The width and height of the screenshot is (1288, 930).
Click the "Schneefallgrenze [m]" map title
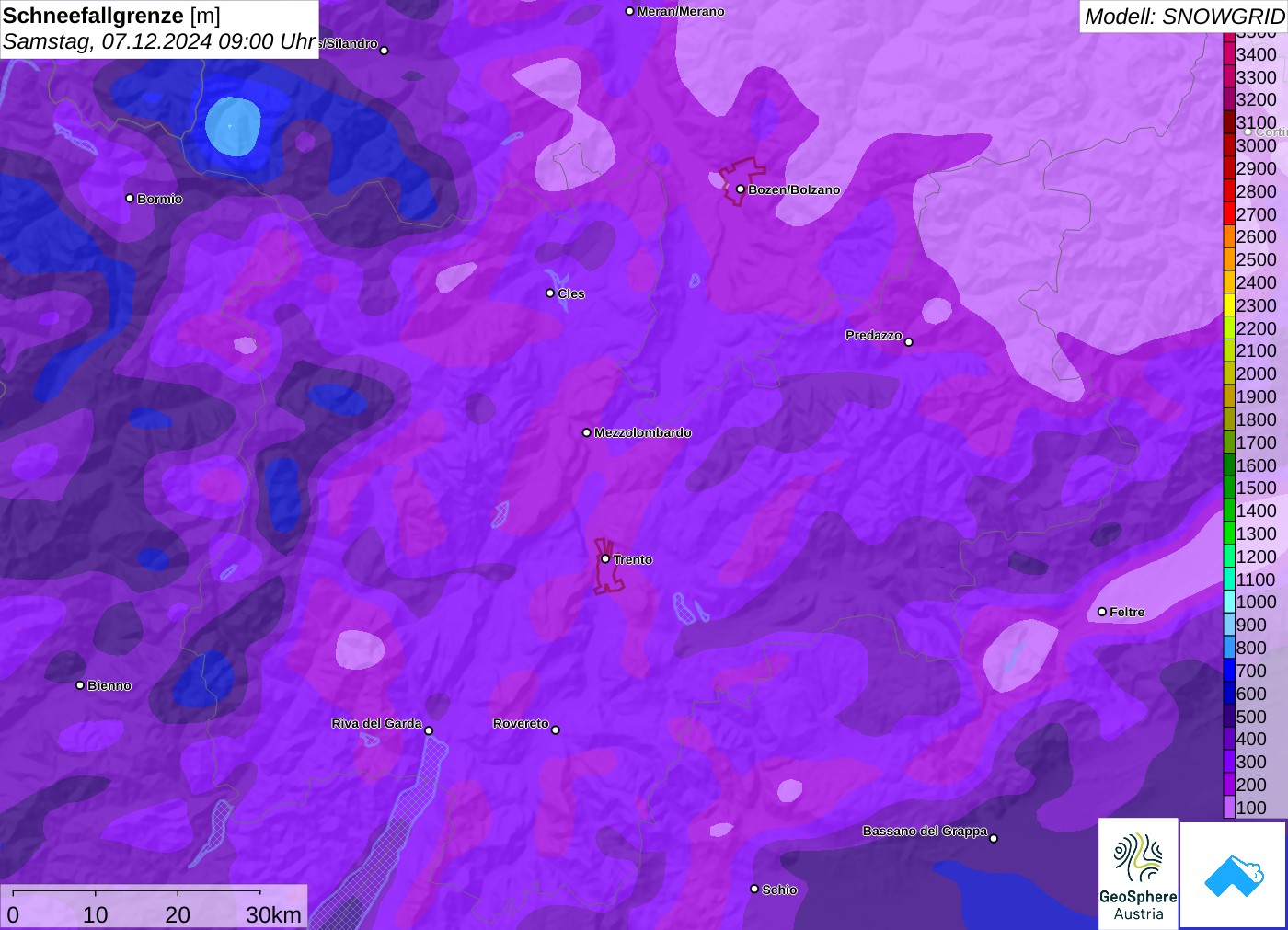tap(111, 16)
